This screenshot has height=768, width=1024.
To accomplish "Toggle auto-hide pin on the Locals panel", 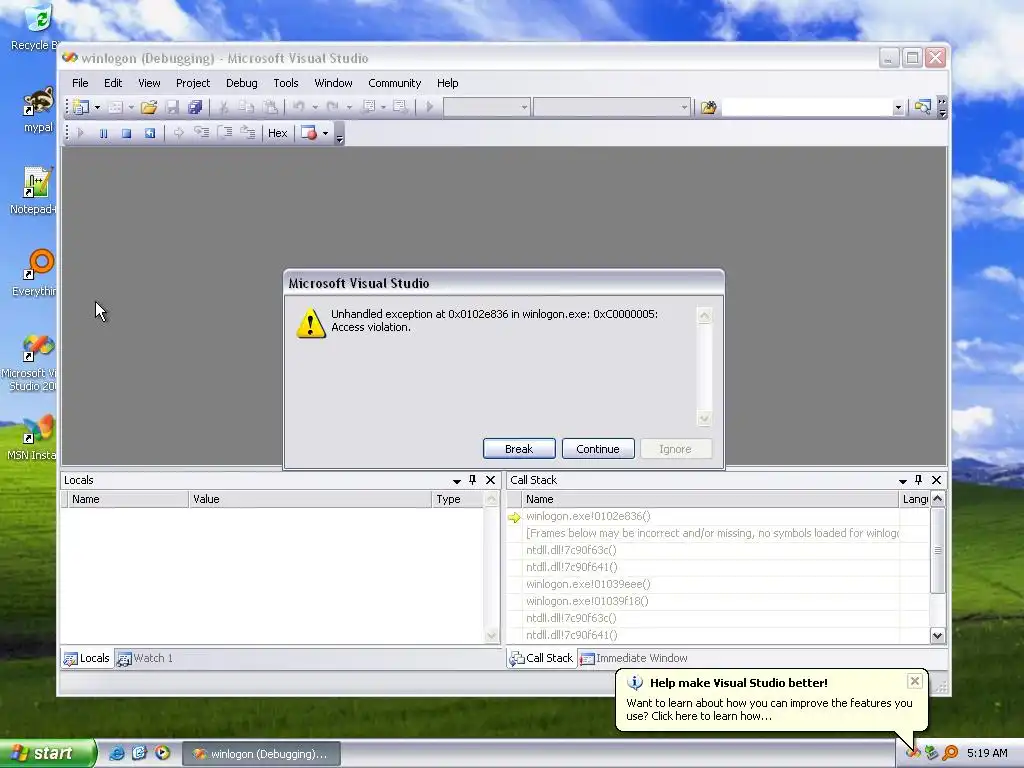I will (x=473, y=480).
